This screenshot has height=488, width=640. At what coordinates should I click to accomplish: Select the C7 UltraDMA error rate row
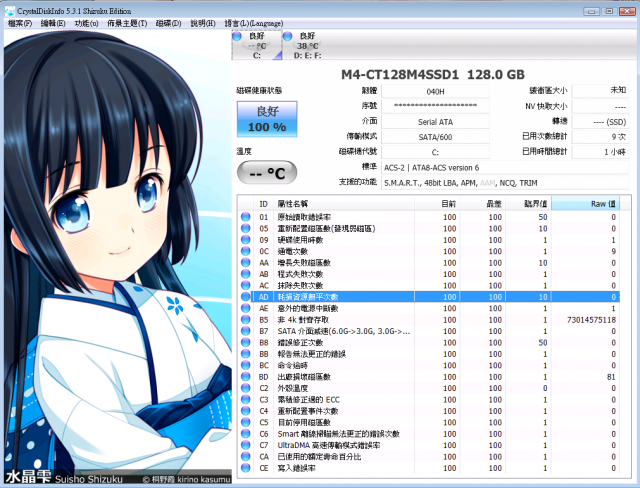click(x=429, y=446)
